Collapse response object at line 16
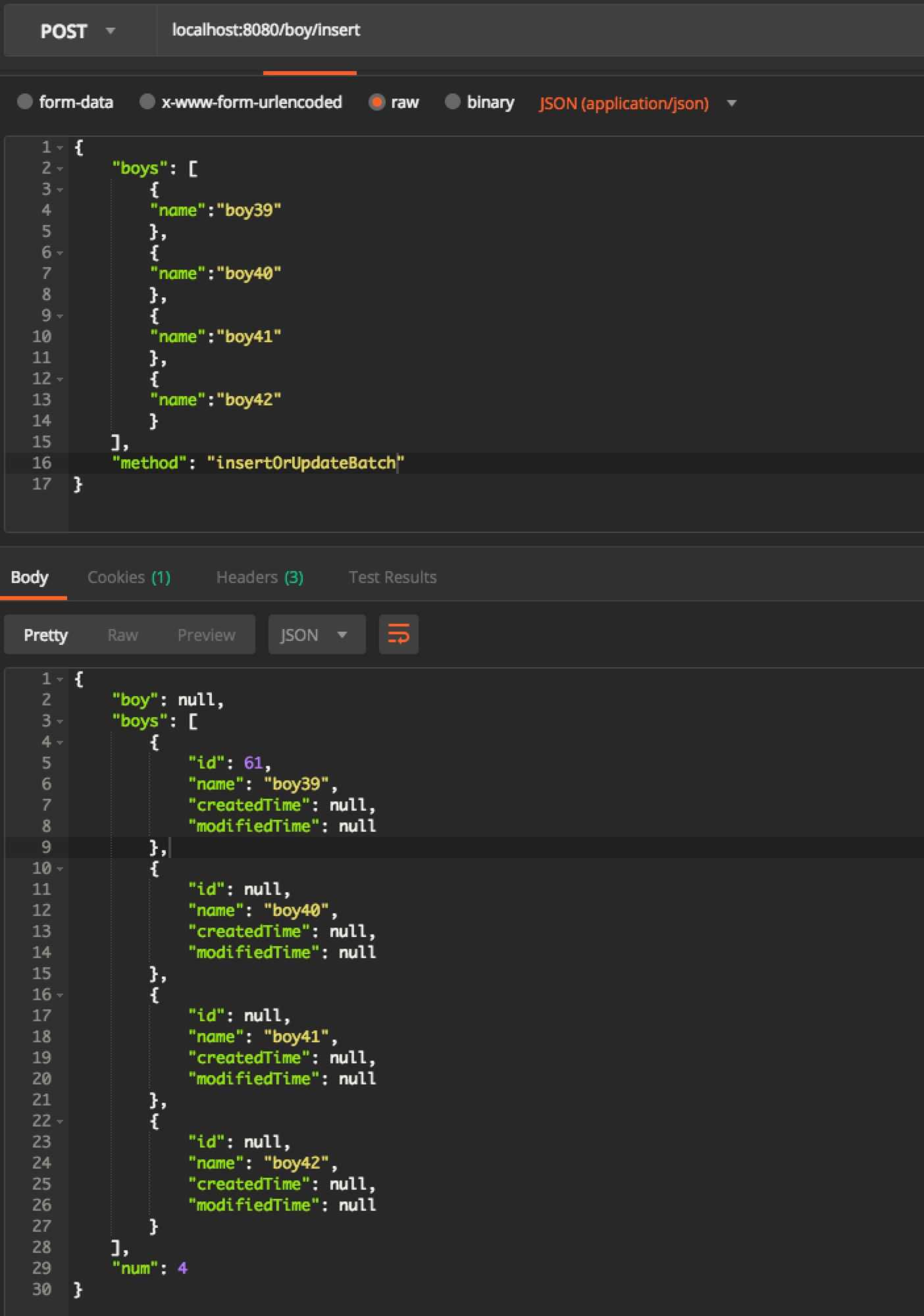Image resolution: width=924 pixels, height=1316 pixels. [60, 995]
